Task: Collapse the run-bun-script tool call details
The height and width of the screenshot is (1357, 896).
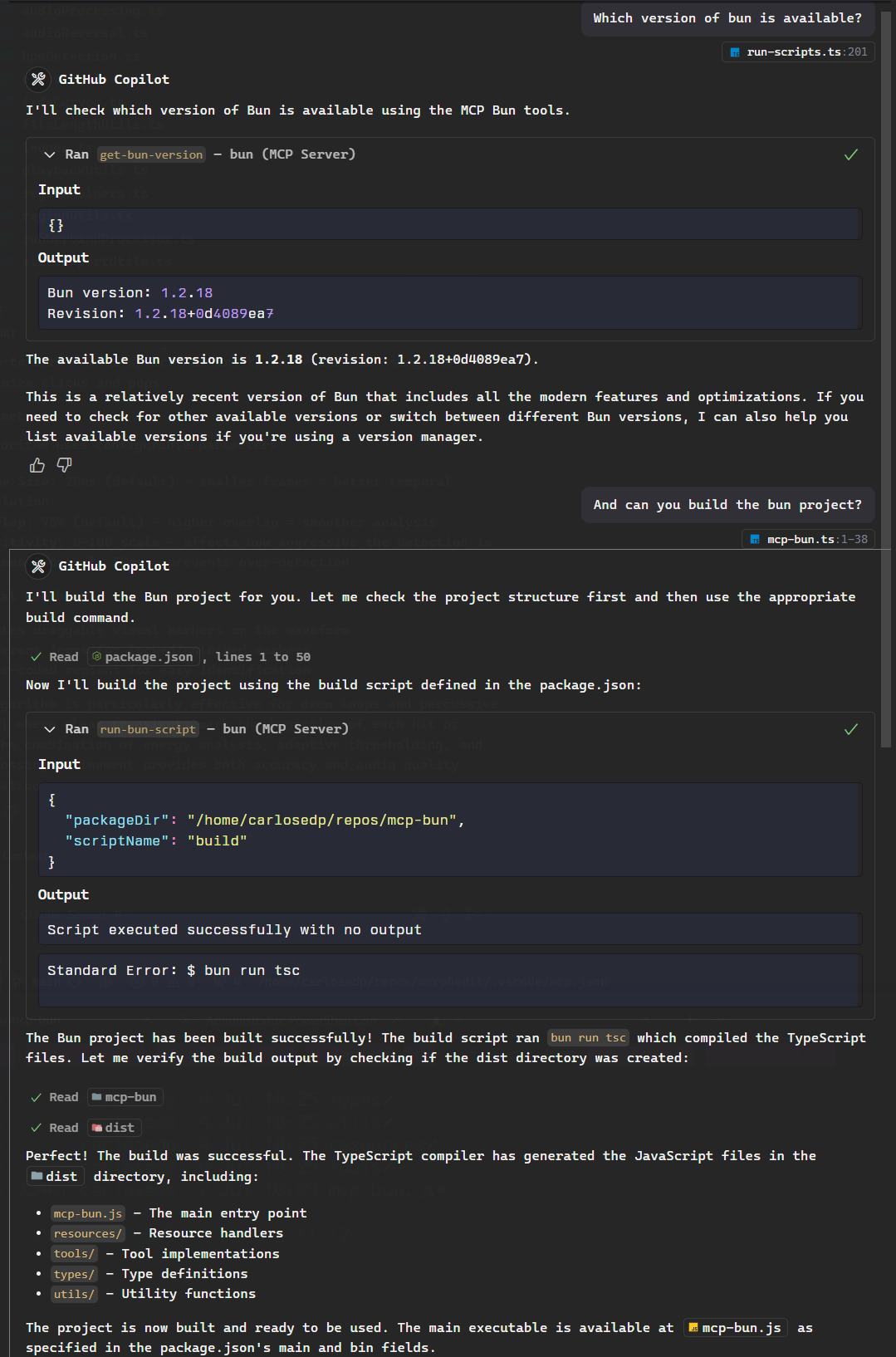Action: [x=50, y=729]
